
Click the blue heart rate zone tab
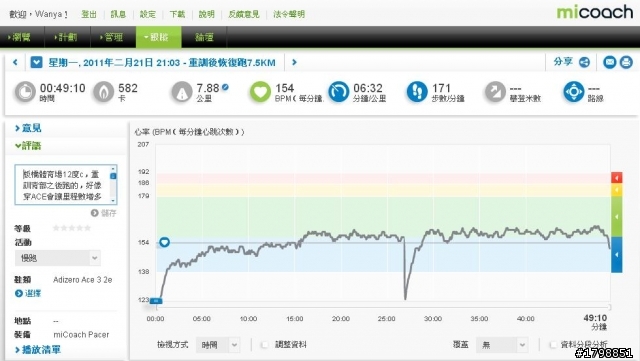click(617, 254)
